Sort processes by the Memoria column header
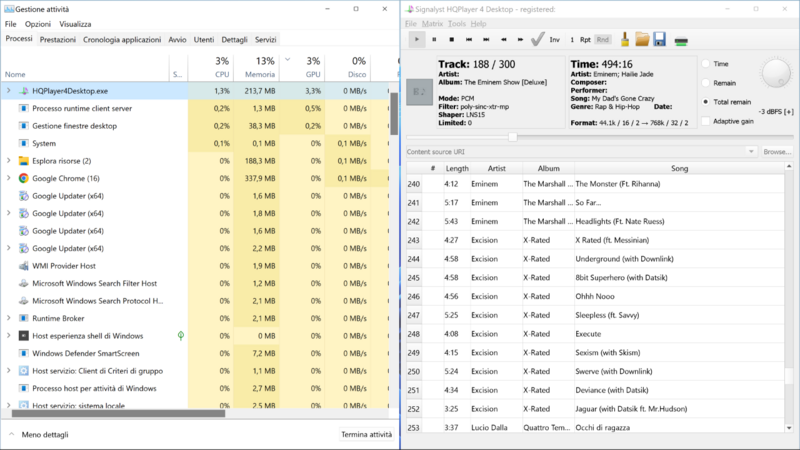This screenshot has width=800, height=450. coord(257,67)
